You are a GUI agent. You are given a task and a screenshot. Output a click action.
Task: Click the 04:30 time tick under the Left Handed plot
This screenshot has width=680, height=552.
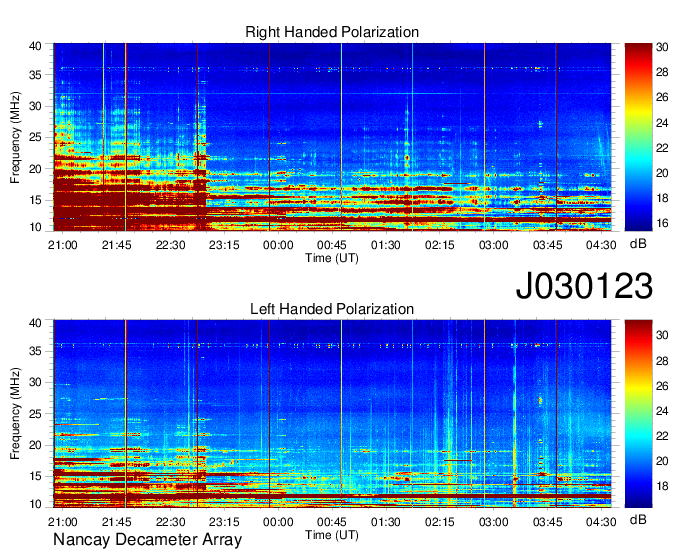pyautogui.click(x=601, y=522)
